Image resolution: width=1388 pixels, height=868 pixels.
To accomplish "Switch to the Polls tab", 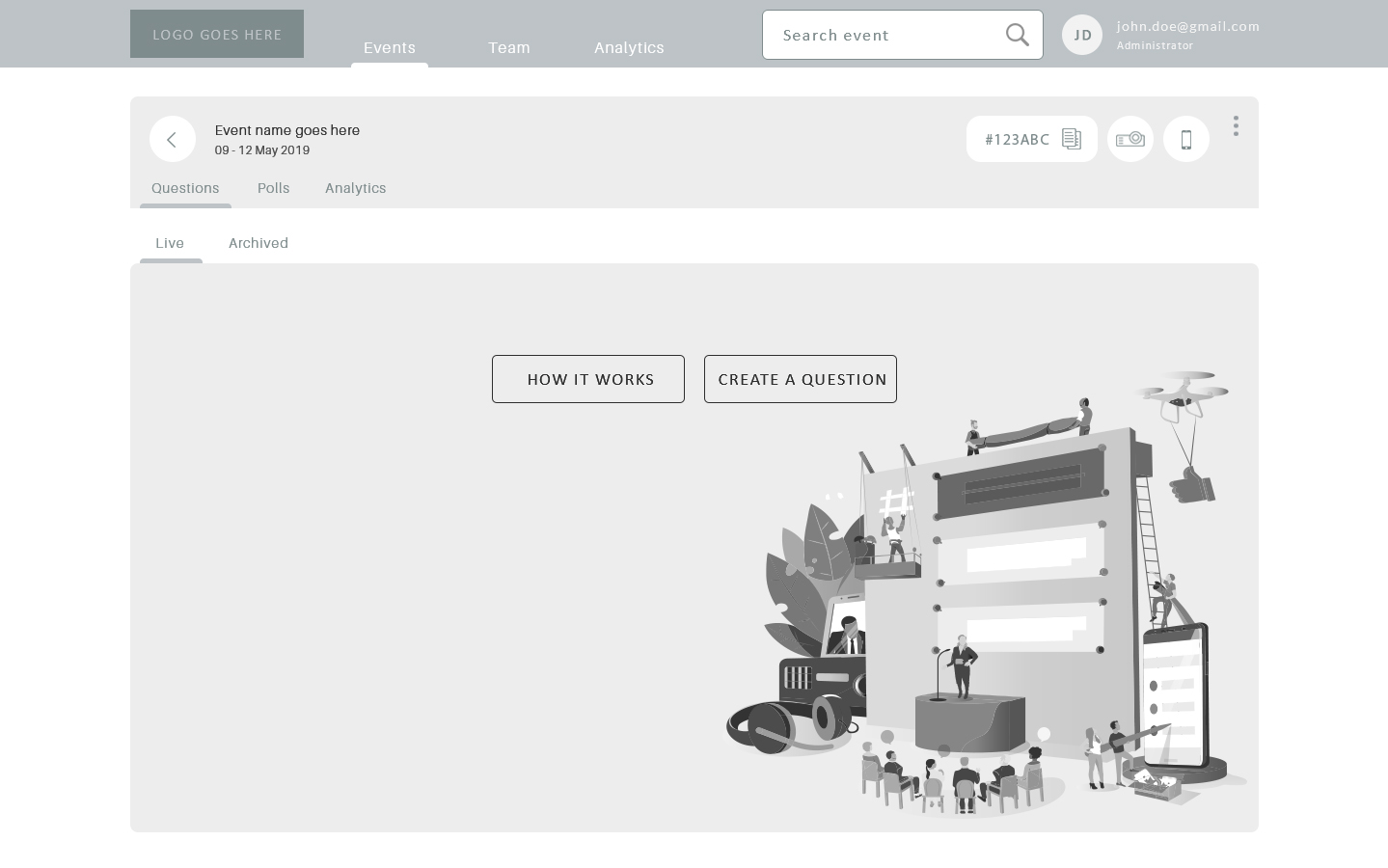I will [x=273, y=188].
